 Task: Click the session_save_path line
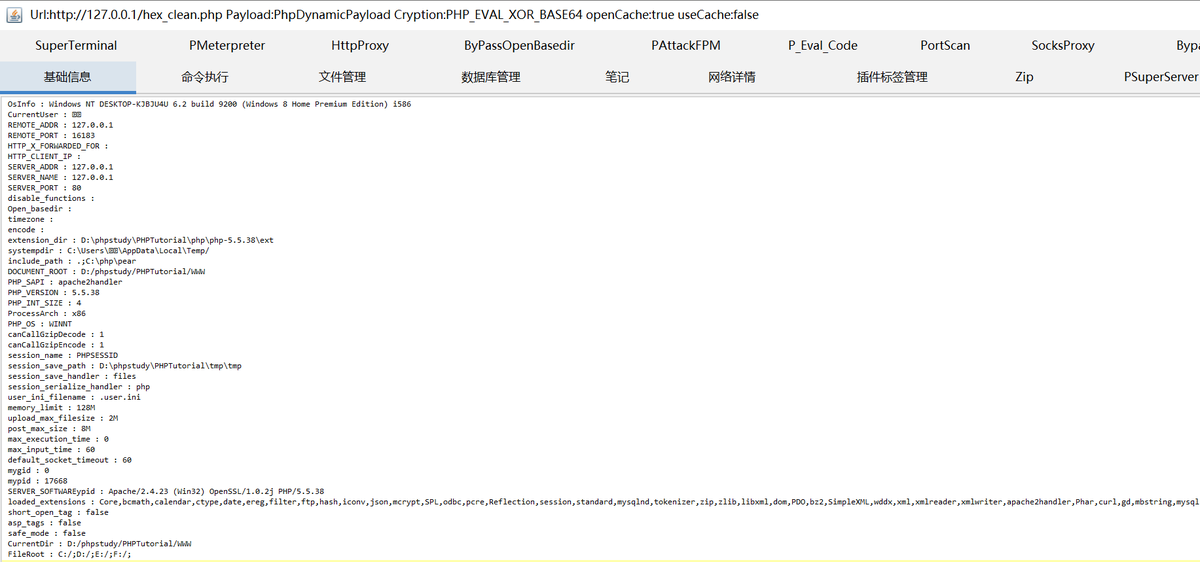125,366
